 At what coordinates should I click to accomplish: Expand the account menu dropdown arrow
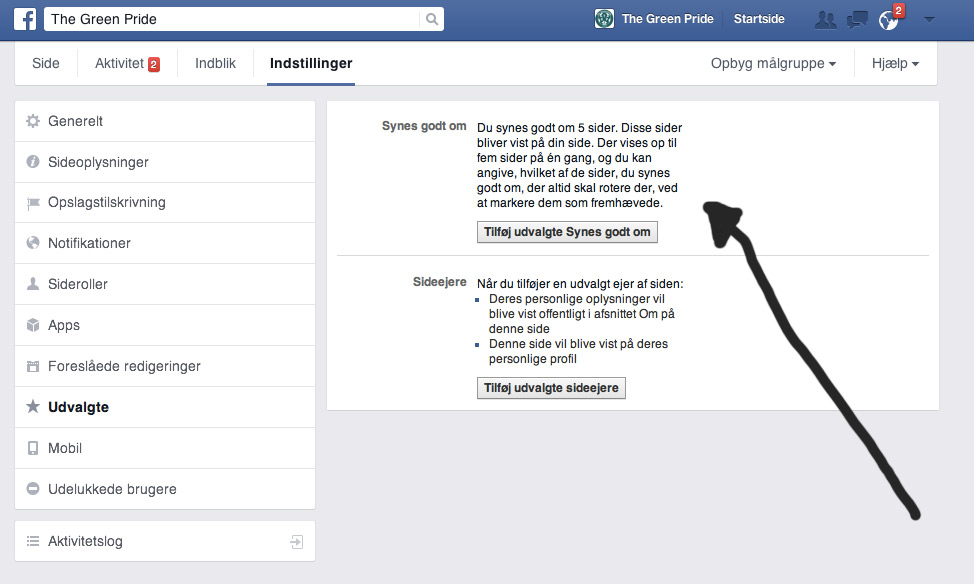(929, 19)
